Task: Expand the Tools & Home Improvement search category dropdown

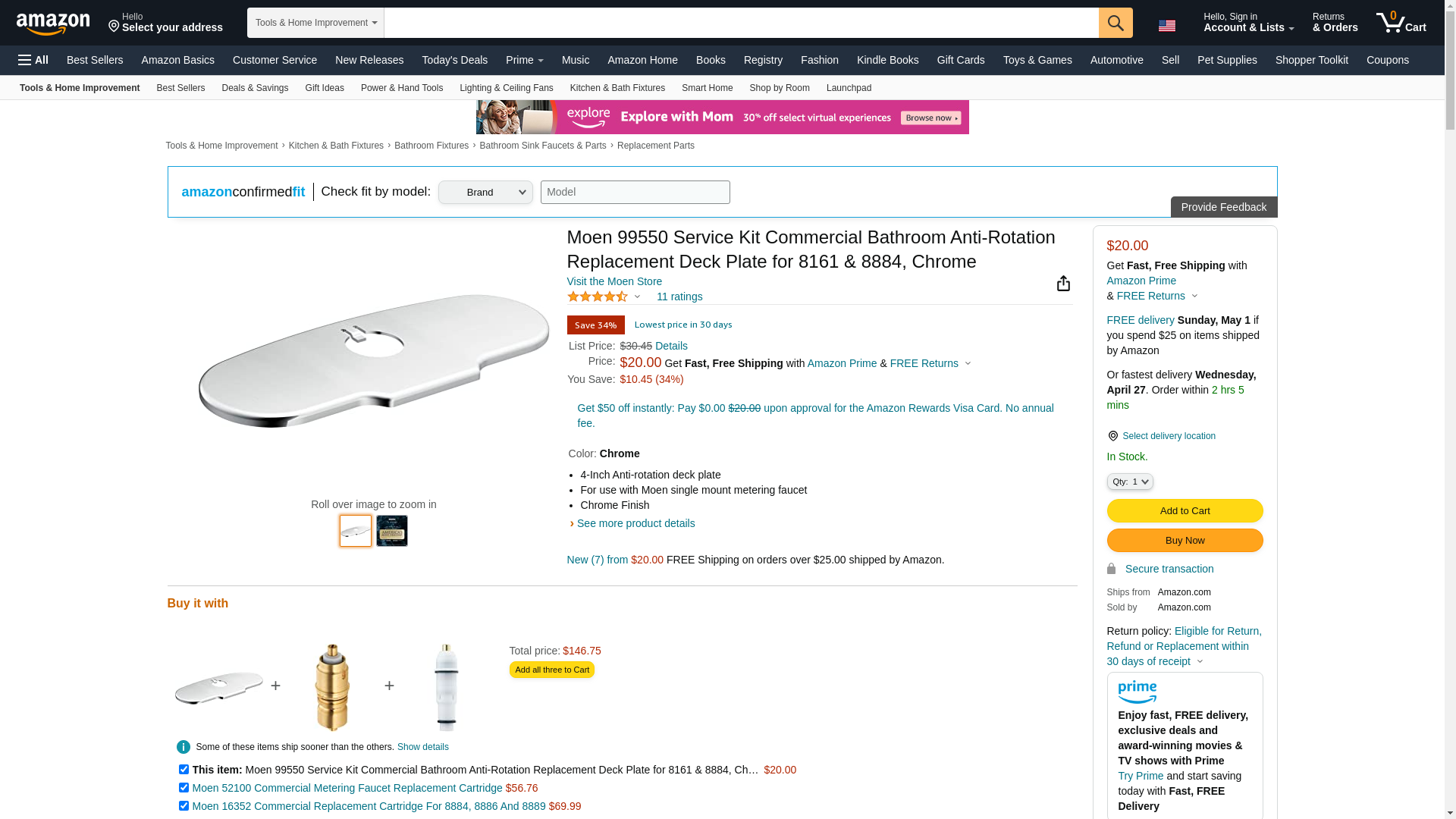Action: [x=315, y=23]
